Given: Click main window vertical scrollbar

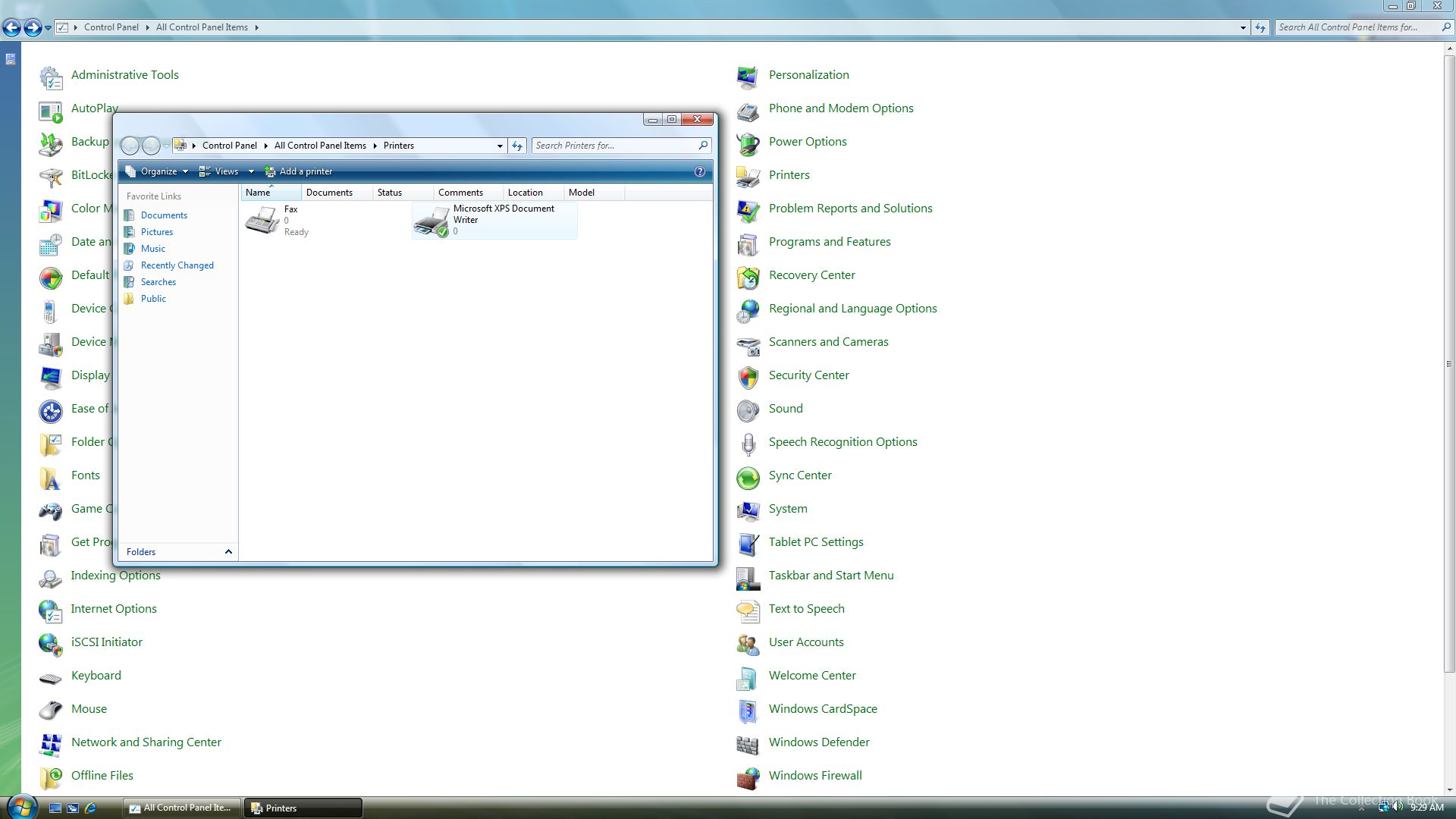Looking at the screenshot, I should (x=1449, y=364).
